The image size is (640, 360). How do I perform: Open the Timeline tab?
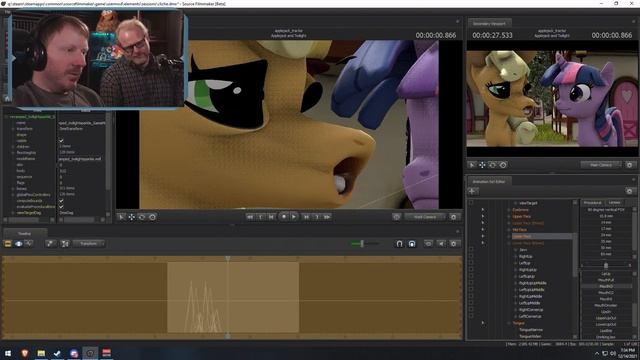pyautogui.click(x=24, y=233)
